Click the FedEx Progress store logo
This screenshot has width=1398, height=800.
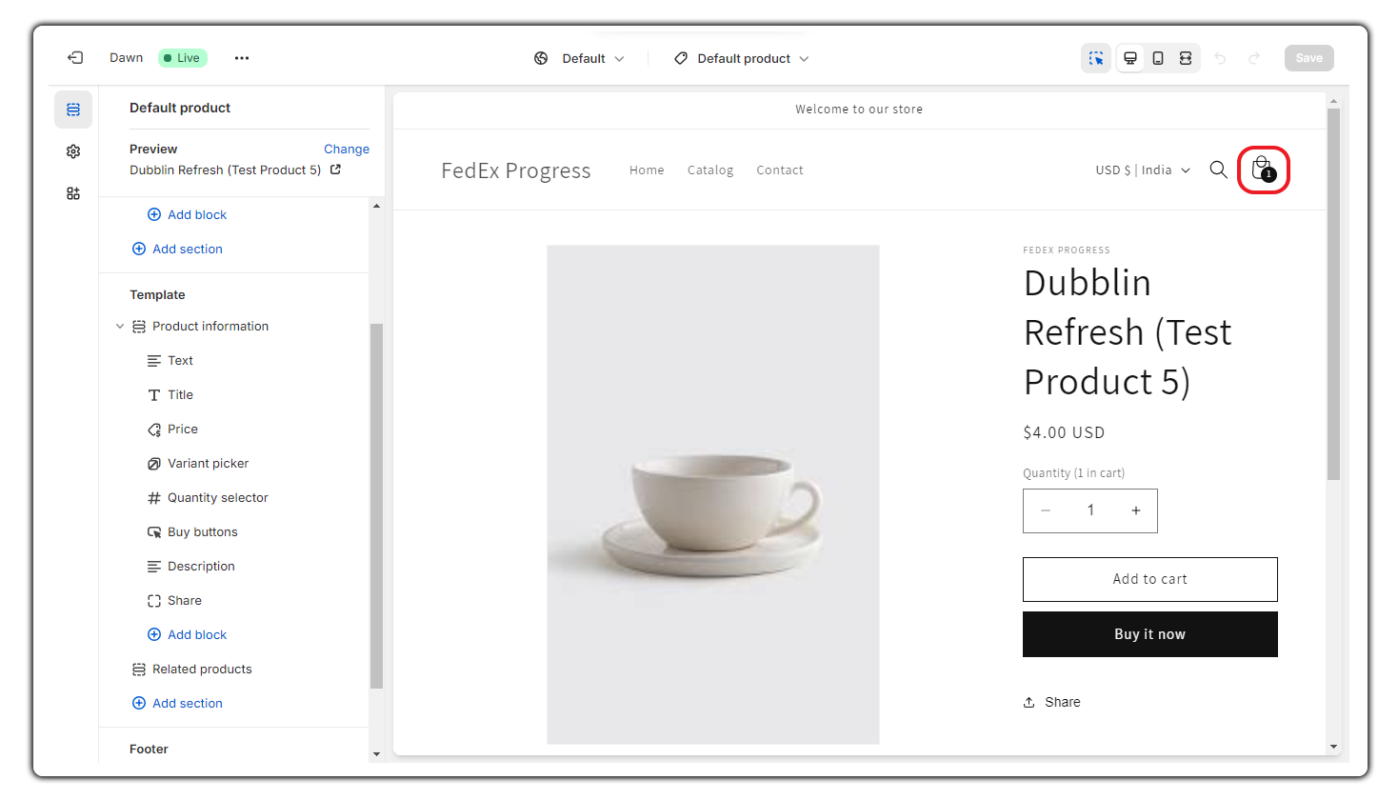(x=516, y=171)
